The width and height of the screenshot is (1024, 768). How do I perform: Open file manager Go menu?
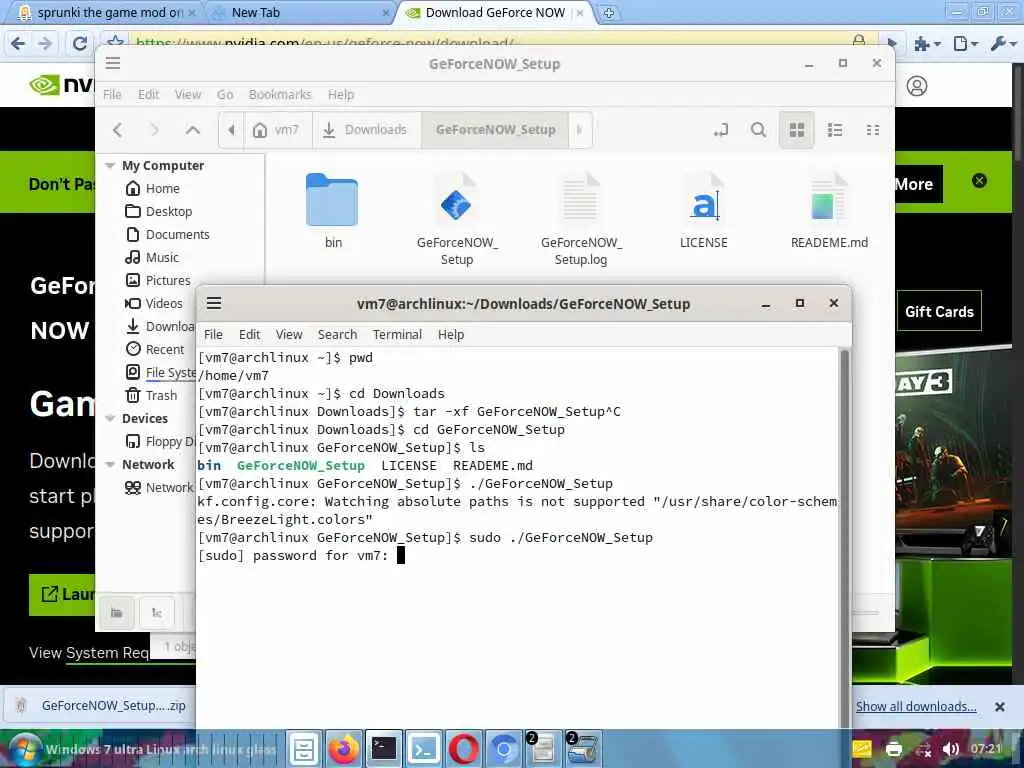point(225,94)
